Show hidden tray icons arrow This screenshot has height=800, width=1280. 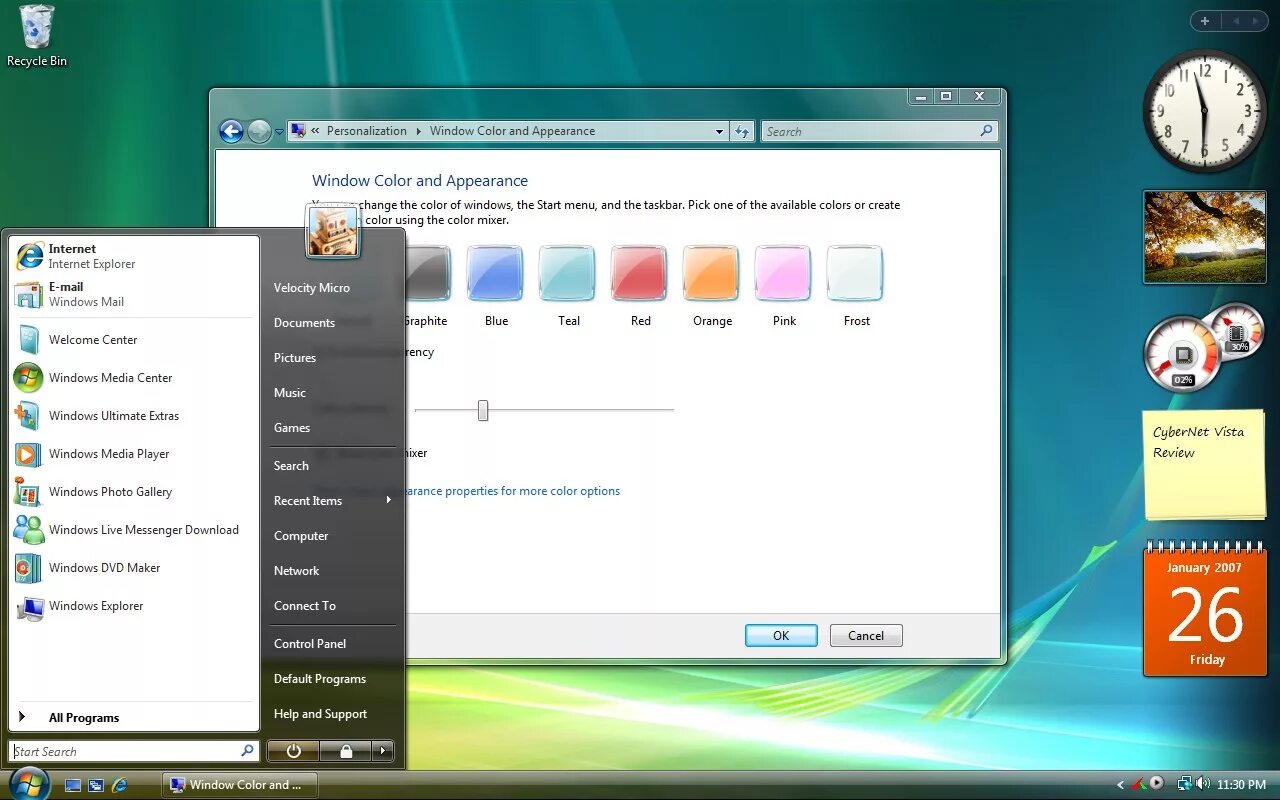(1120, 785)
